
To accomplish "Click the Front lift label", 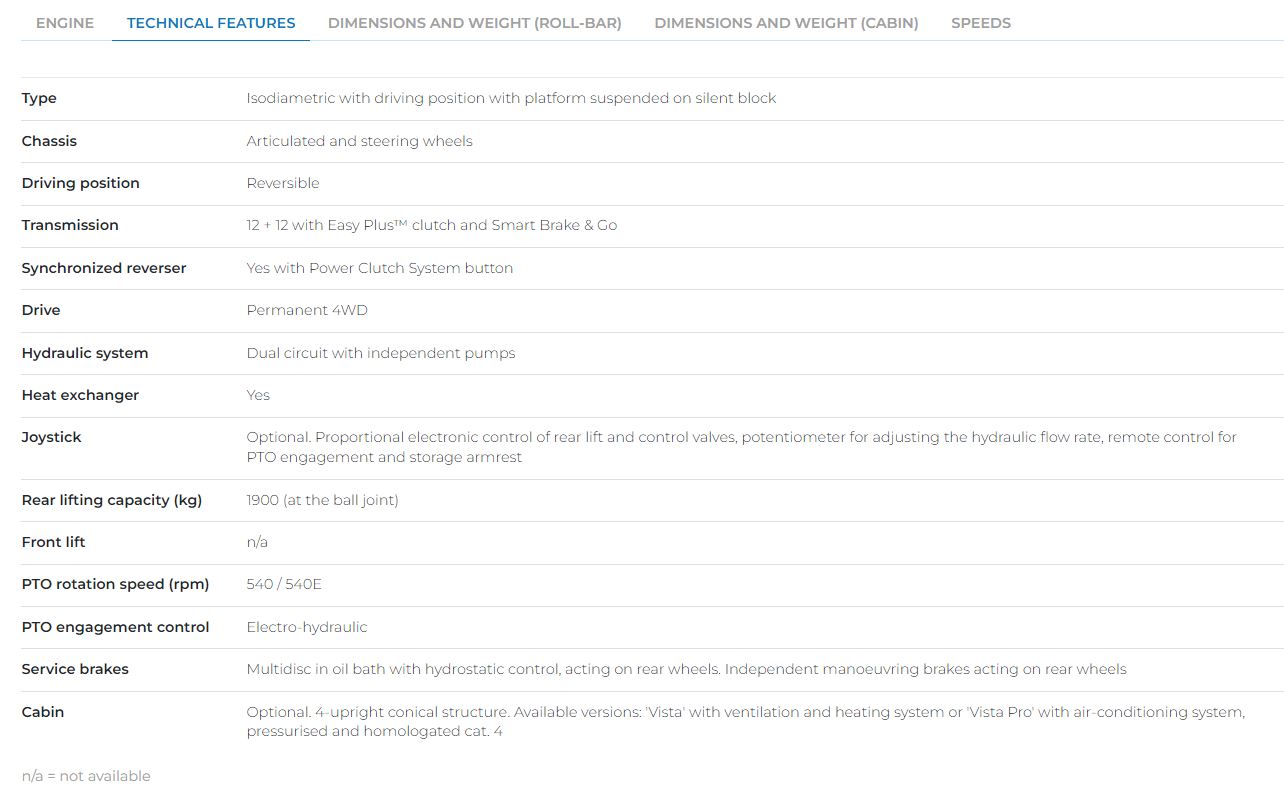I will point(53,542).
